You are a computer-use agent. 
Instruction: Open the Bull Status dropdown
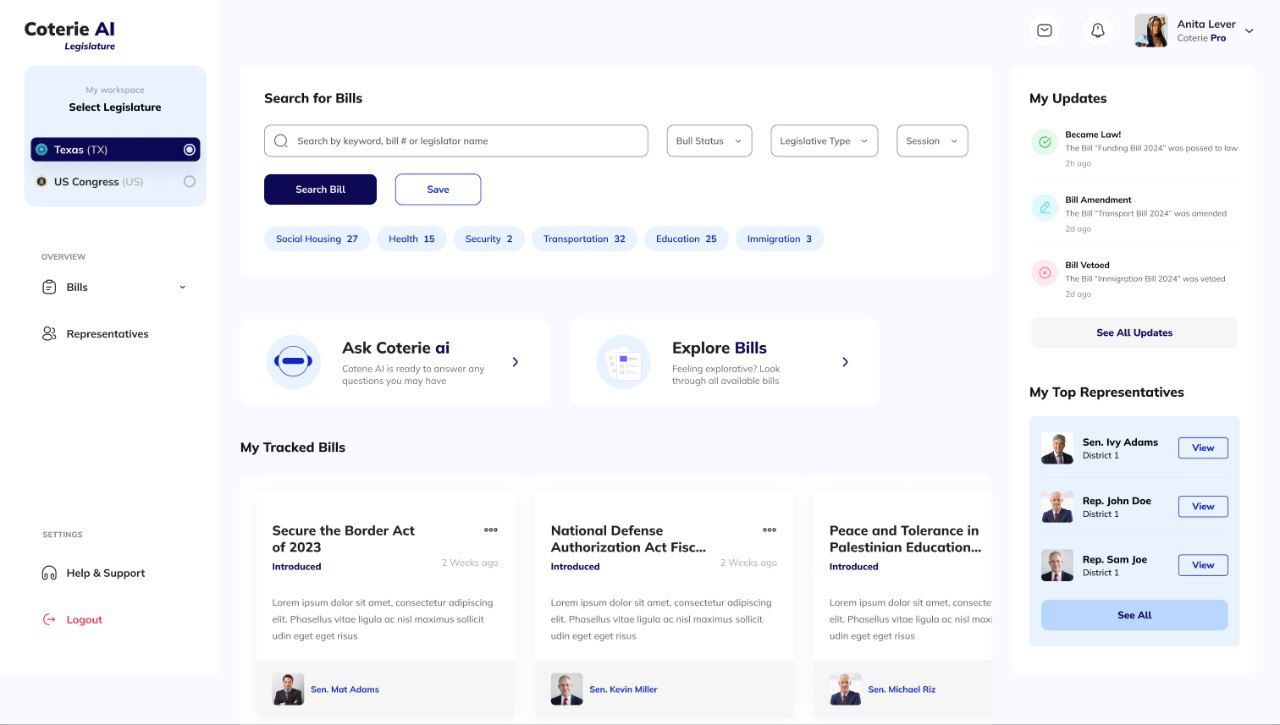point(708,141)
